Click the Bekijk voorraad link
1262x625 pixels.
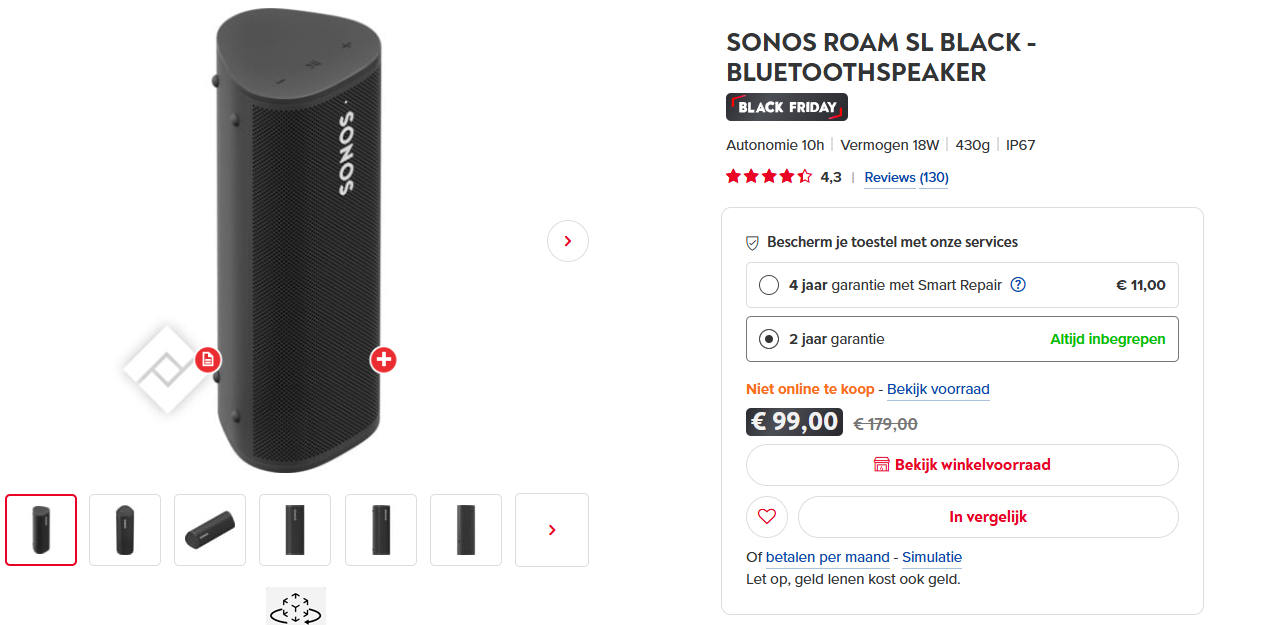937,389
